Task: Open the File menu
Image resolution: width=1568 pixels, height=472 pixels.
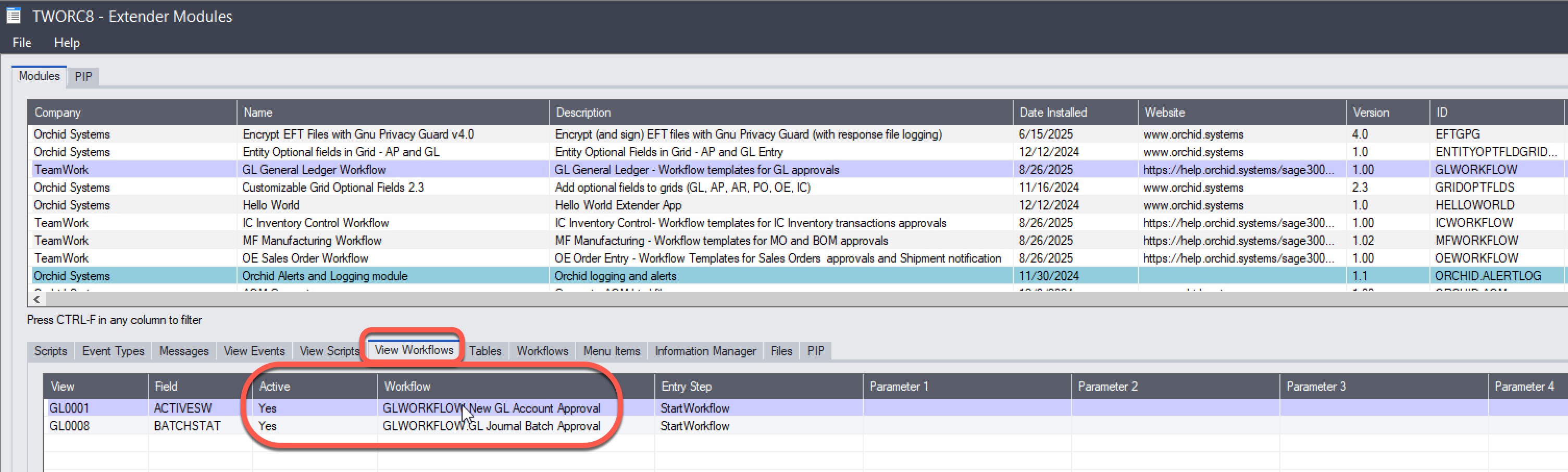Action: pos(22,43)
